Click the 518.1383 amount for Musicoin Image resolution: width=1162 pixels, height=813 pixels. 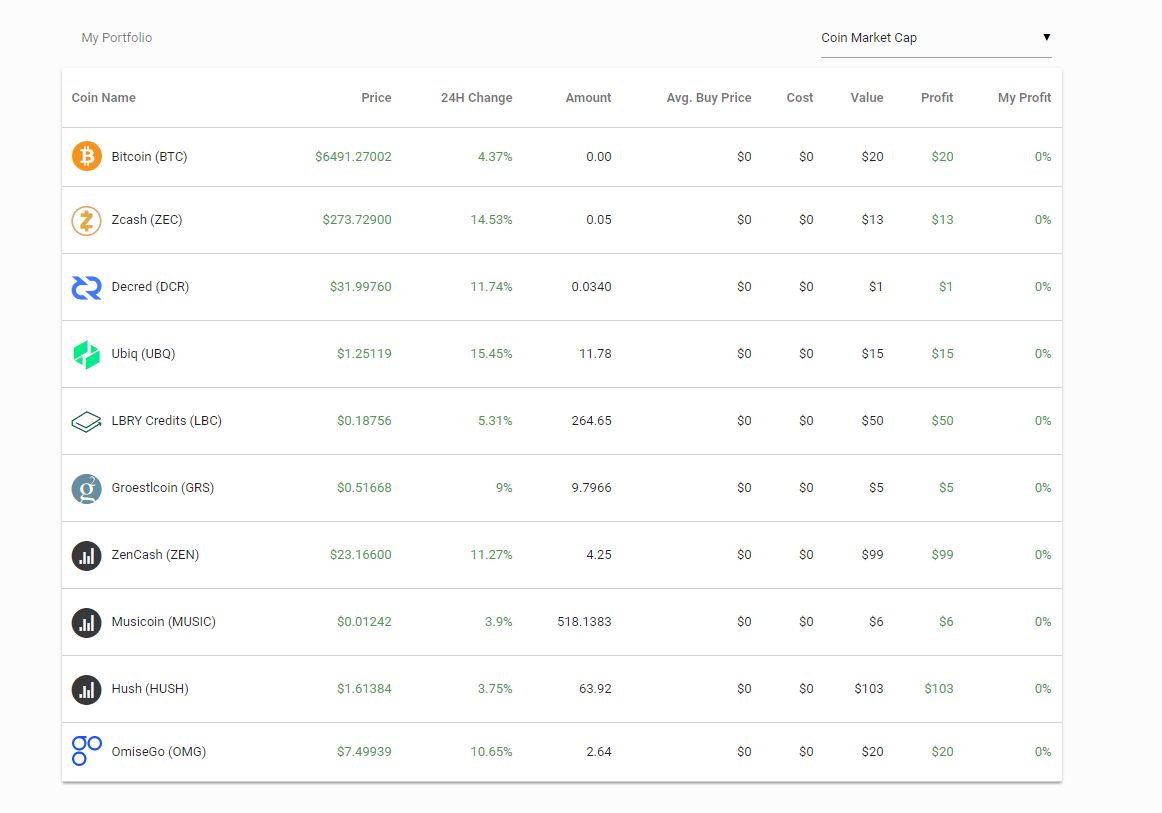click(585, 622)
